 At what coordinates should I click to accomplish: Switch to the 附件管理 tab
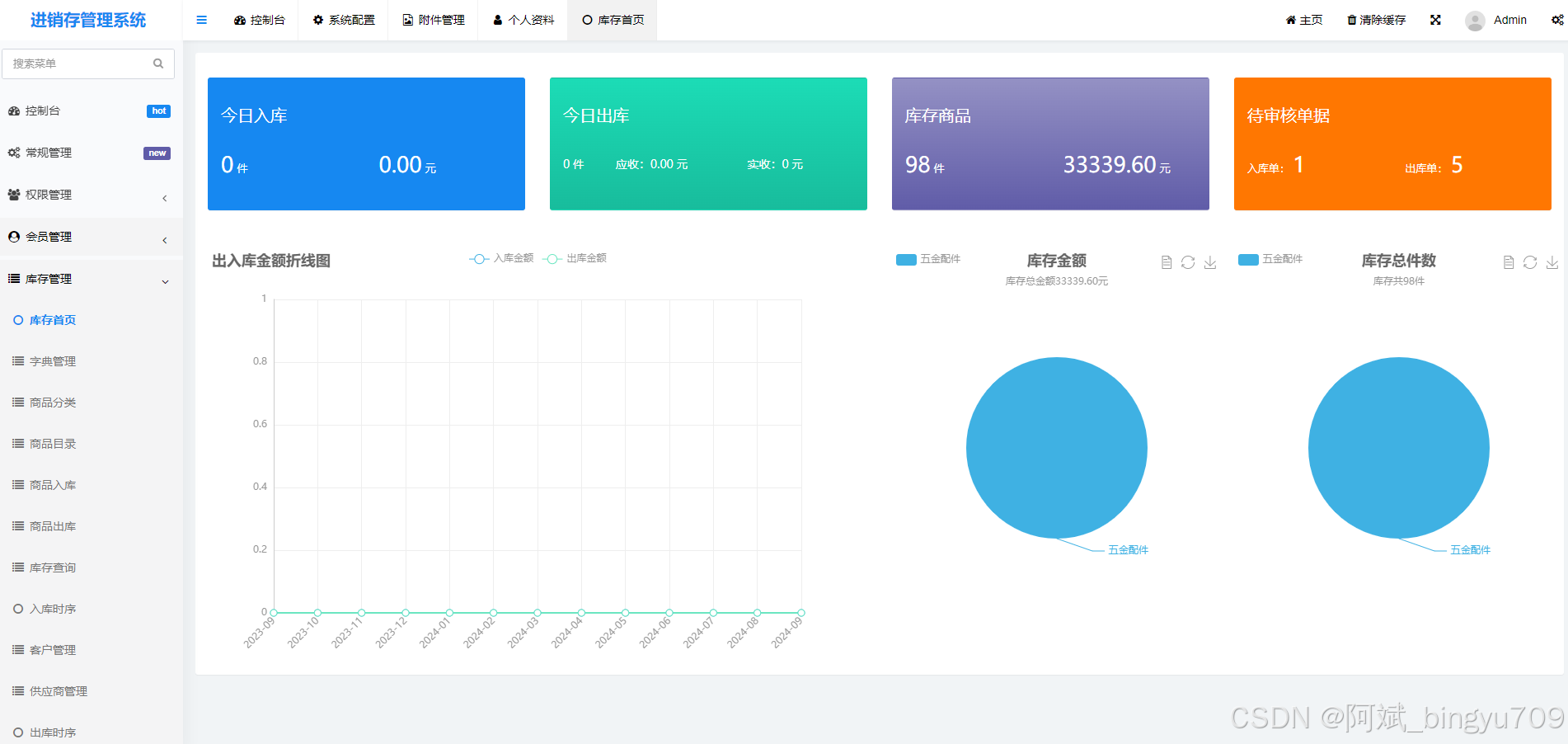point(434,20)
